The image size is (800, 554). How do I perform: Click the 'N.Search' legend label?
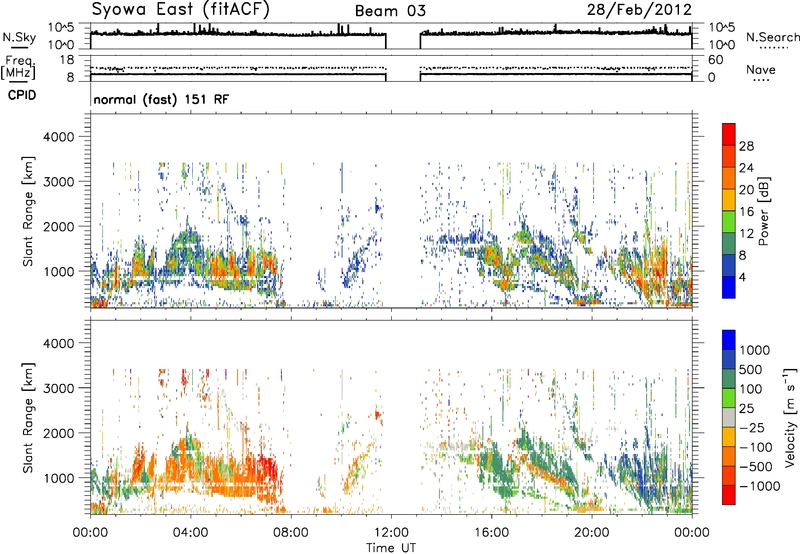coord(772,37)
